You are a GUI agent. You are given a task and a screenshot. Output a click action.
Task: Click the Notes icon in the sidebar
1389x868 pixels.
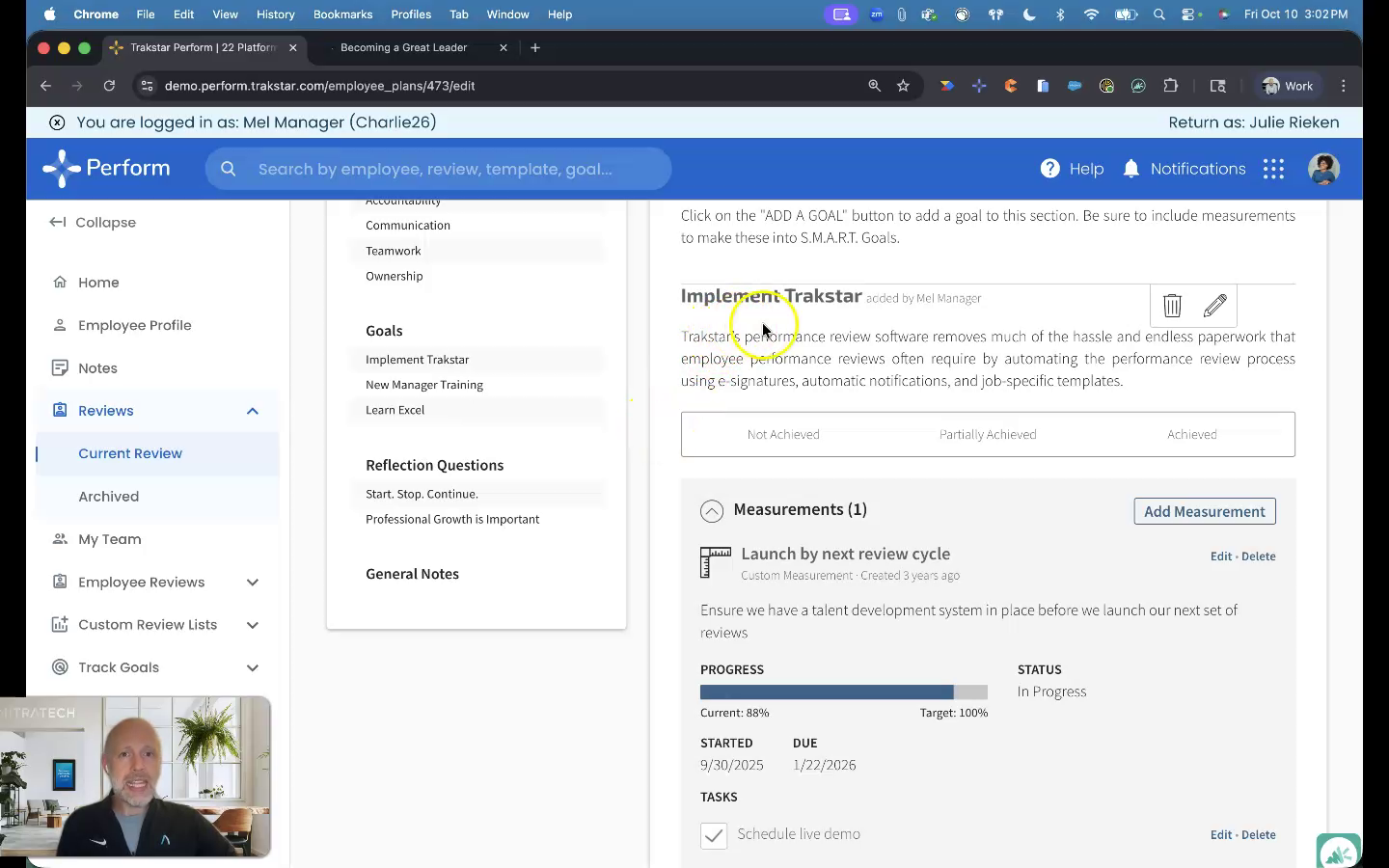pos(60,368)
